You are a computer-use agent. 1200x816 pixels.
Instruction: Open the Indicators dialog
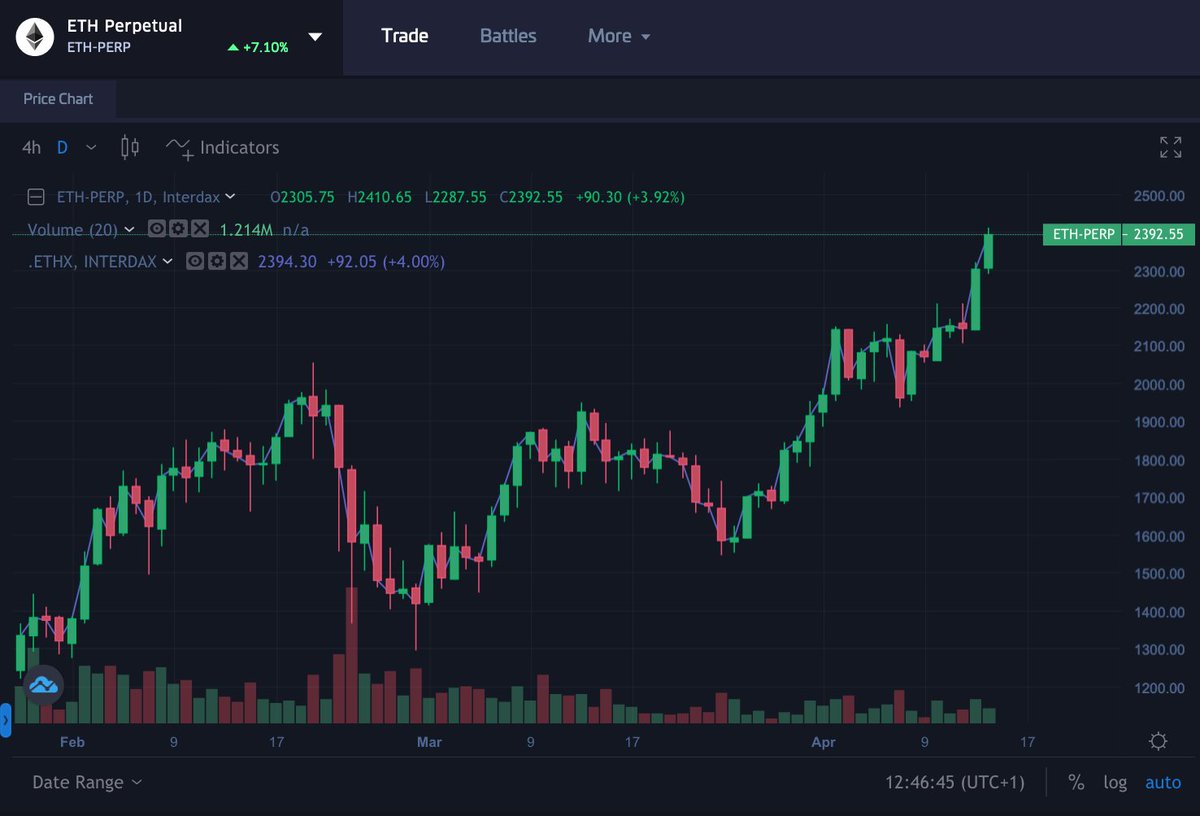(x=222, y=148)
